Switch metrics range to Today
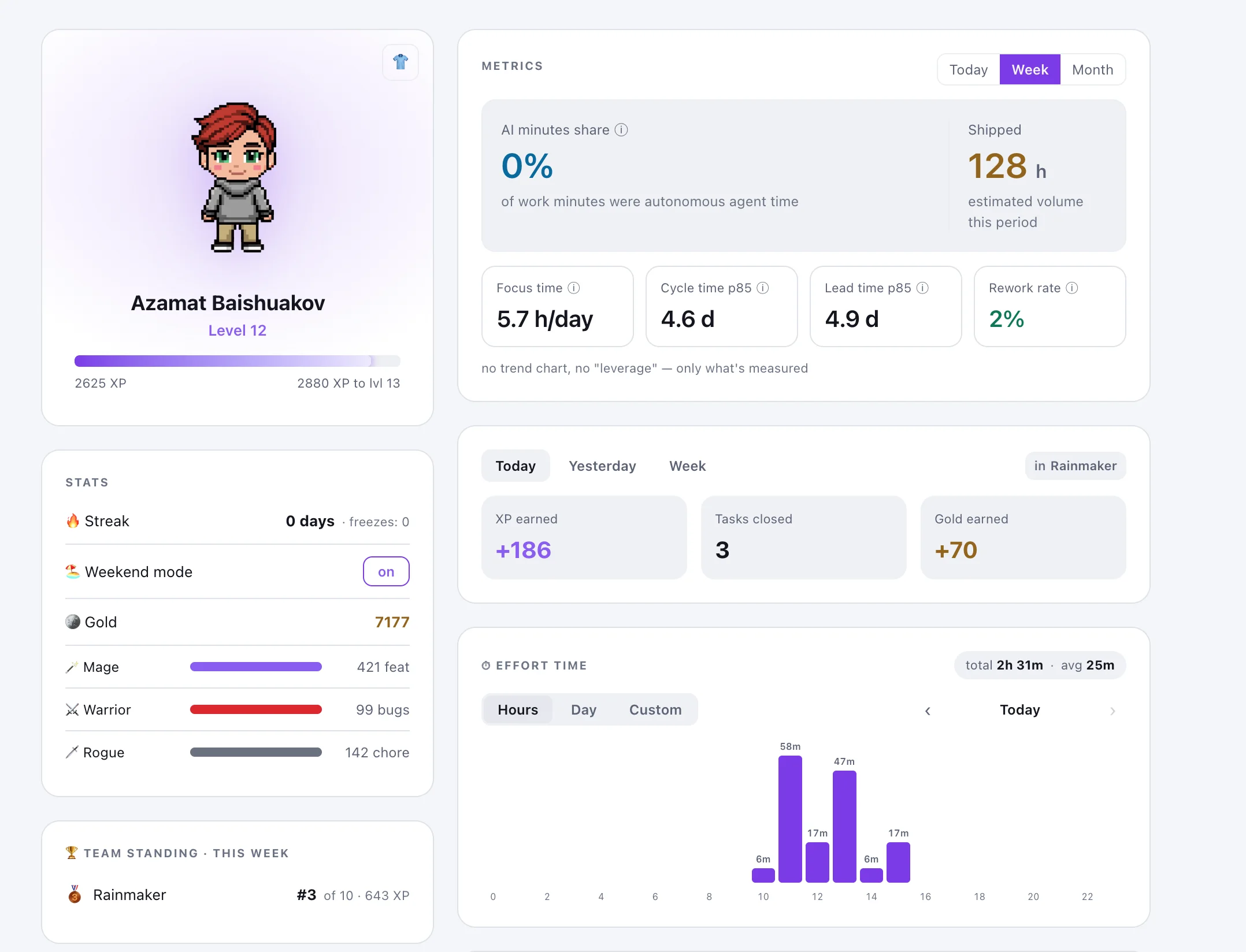The height and width of the screenshot is (952, 1246). click(969, 70)
